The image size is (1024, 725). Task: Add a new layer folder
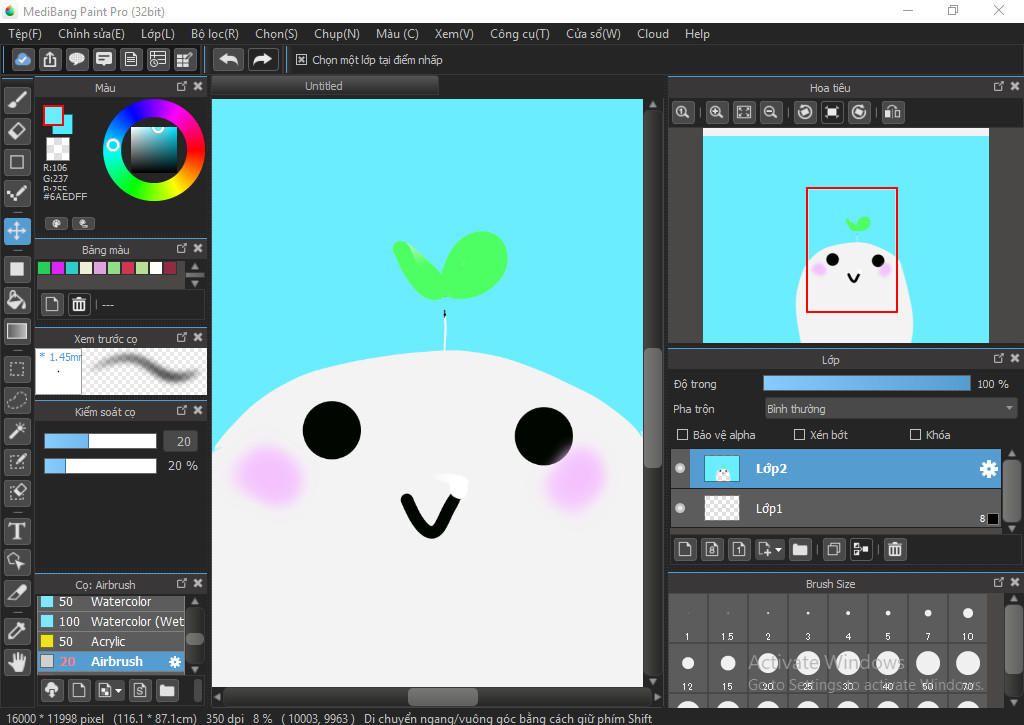pos(800,549)
